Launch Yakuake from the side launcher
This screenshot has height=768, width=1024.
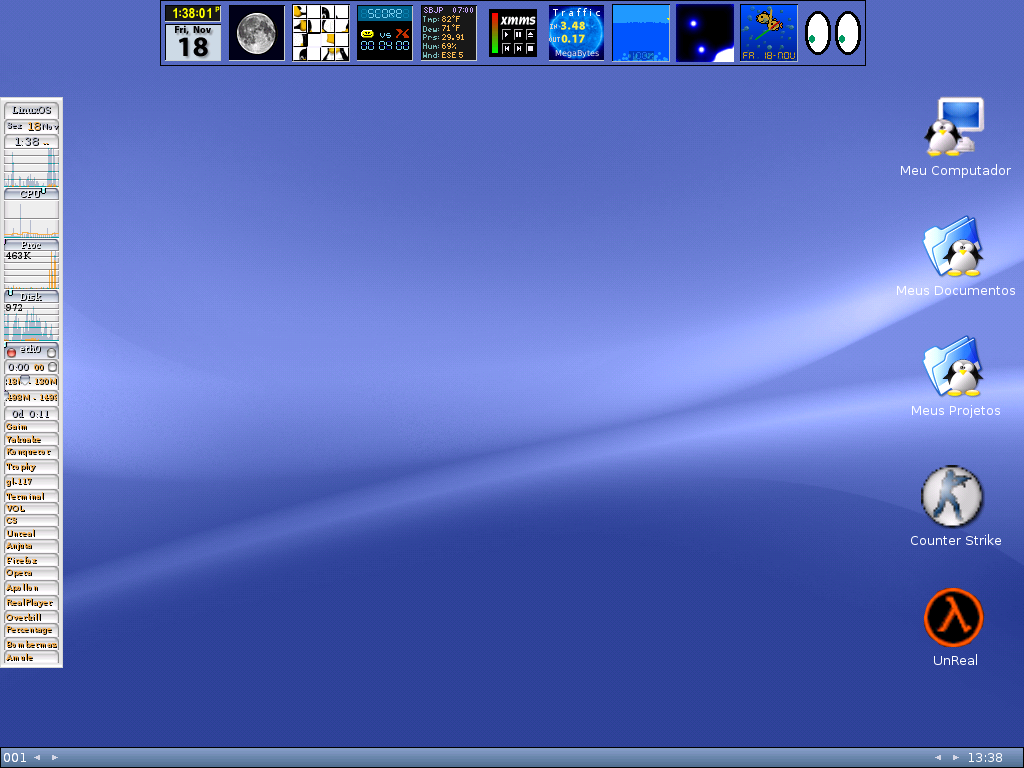tap(31, 440)
